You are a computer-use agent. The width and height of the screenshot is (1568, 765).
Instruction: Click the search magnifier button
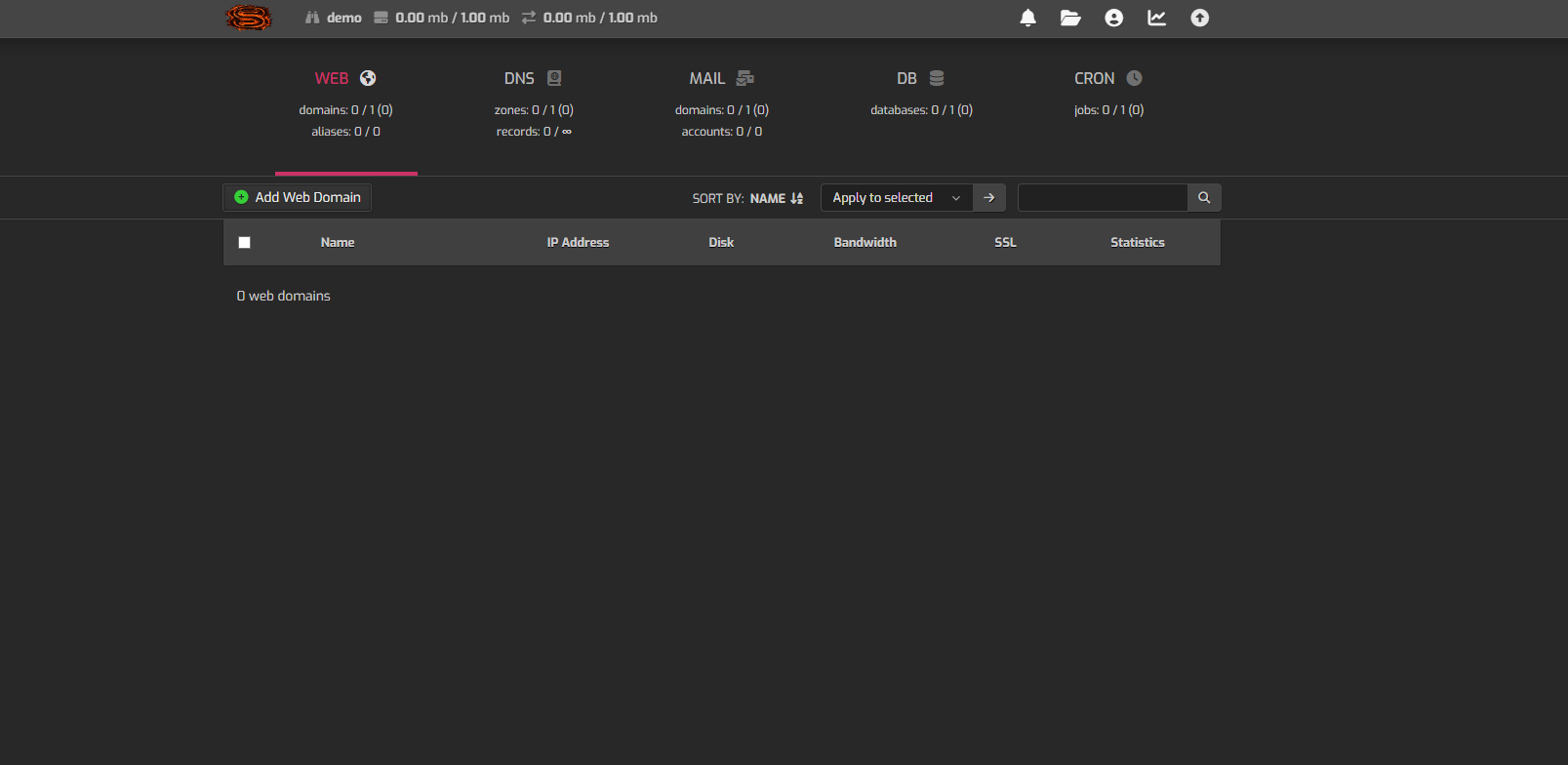coord(1204,198)
